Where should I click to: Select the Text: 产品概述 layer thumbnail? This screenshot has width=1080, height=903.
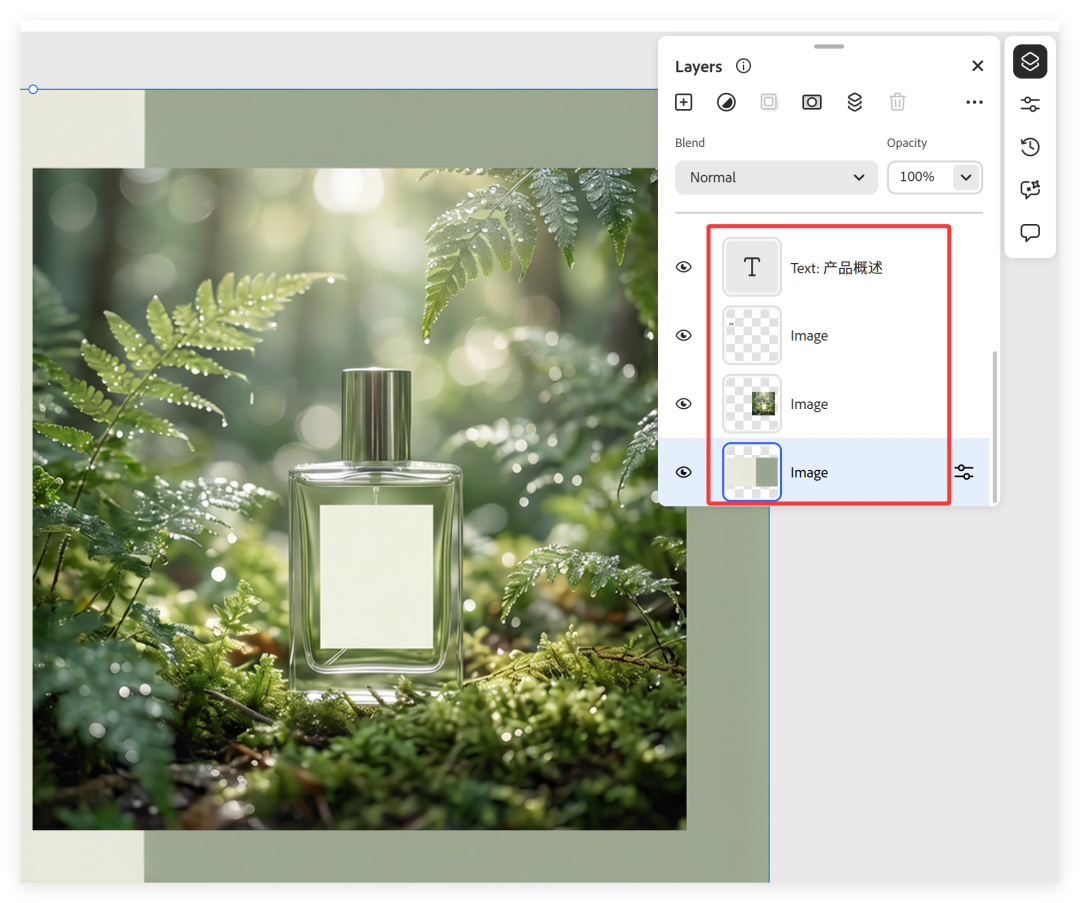pos(752,267)
